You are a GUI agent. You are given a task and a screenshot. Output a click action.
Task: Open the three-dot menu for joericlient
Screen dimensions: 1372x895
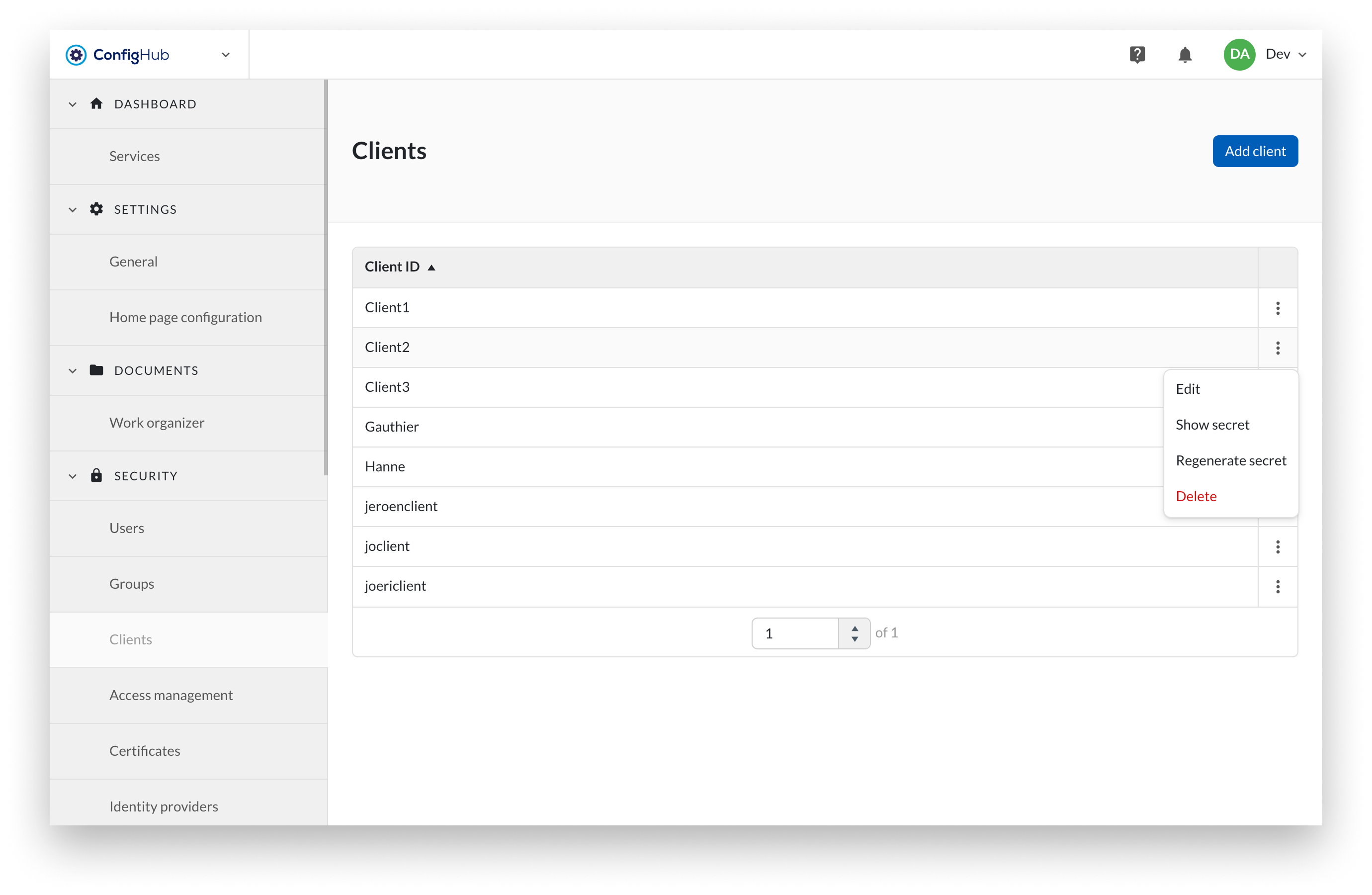click(x=1278, y=587)
